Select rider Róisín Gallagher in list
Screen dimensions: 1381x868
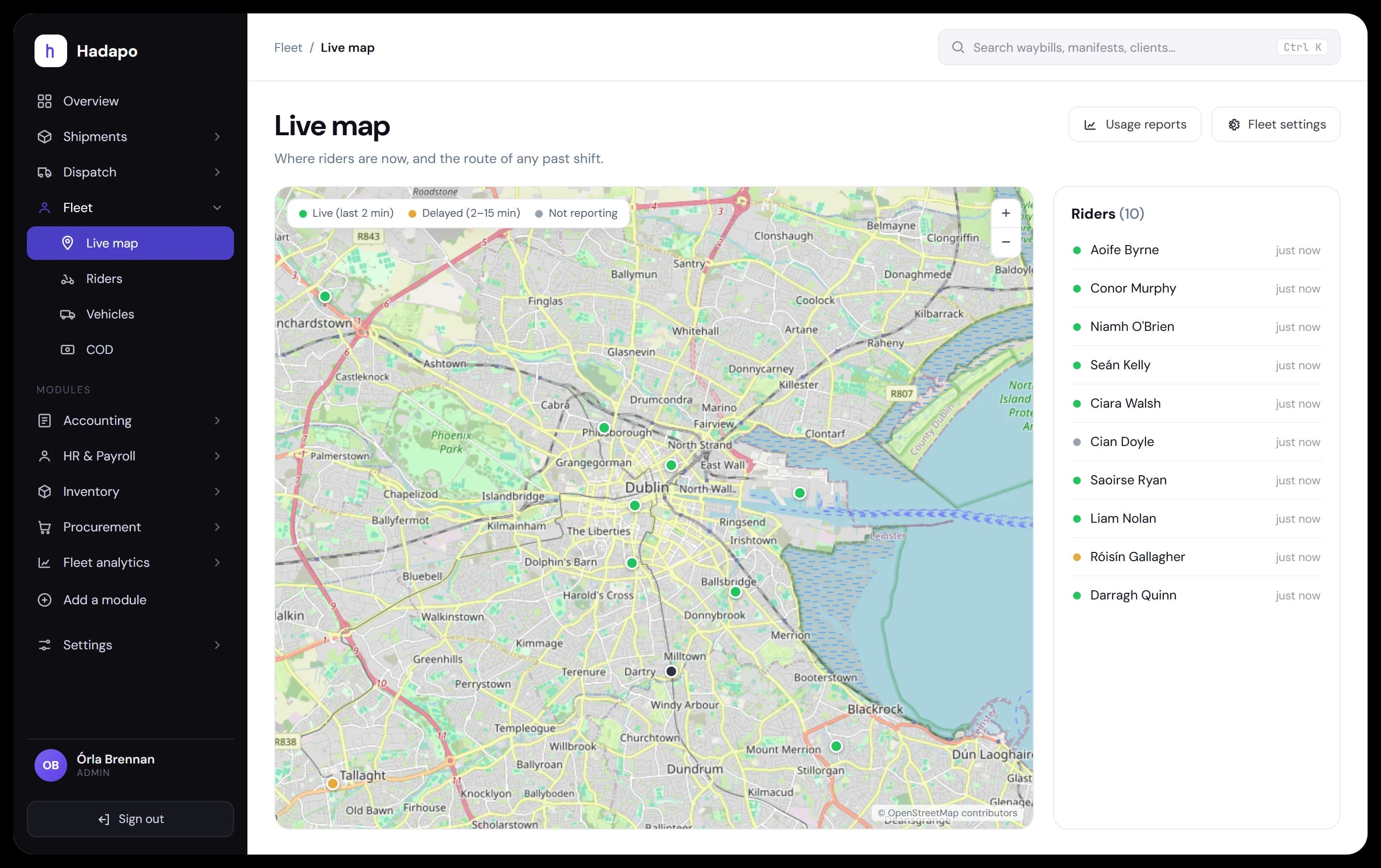pos(1196,558)
